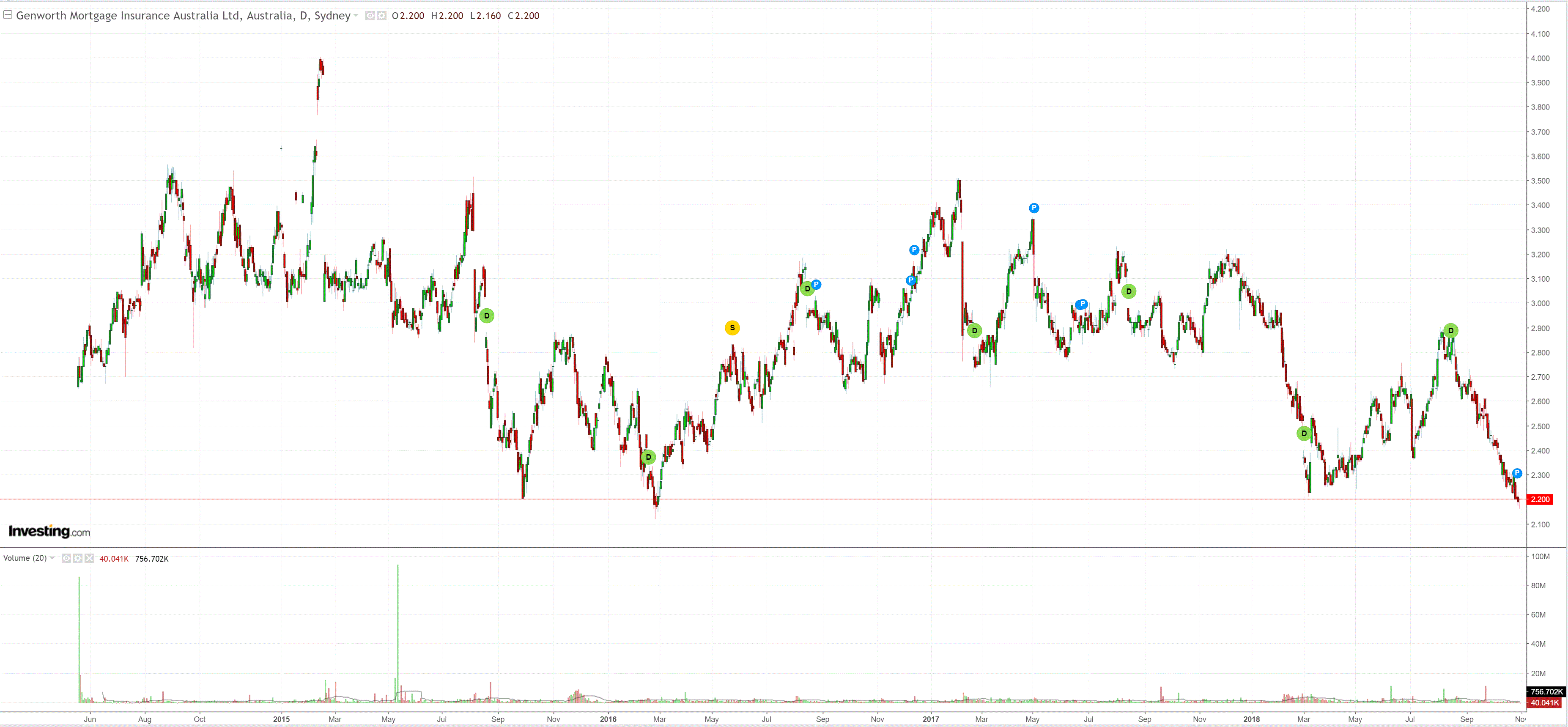This screenshot has height=727, width=1568.
Task: Toggle visibility eye for Genworth price series
Action: tap(370, 16)
